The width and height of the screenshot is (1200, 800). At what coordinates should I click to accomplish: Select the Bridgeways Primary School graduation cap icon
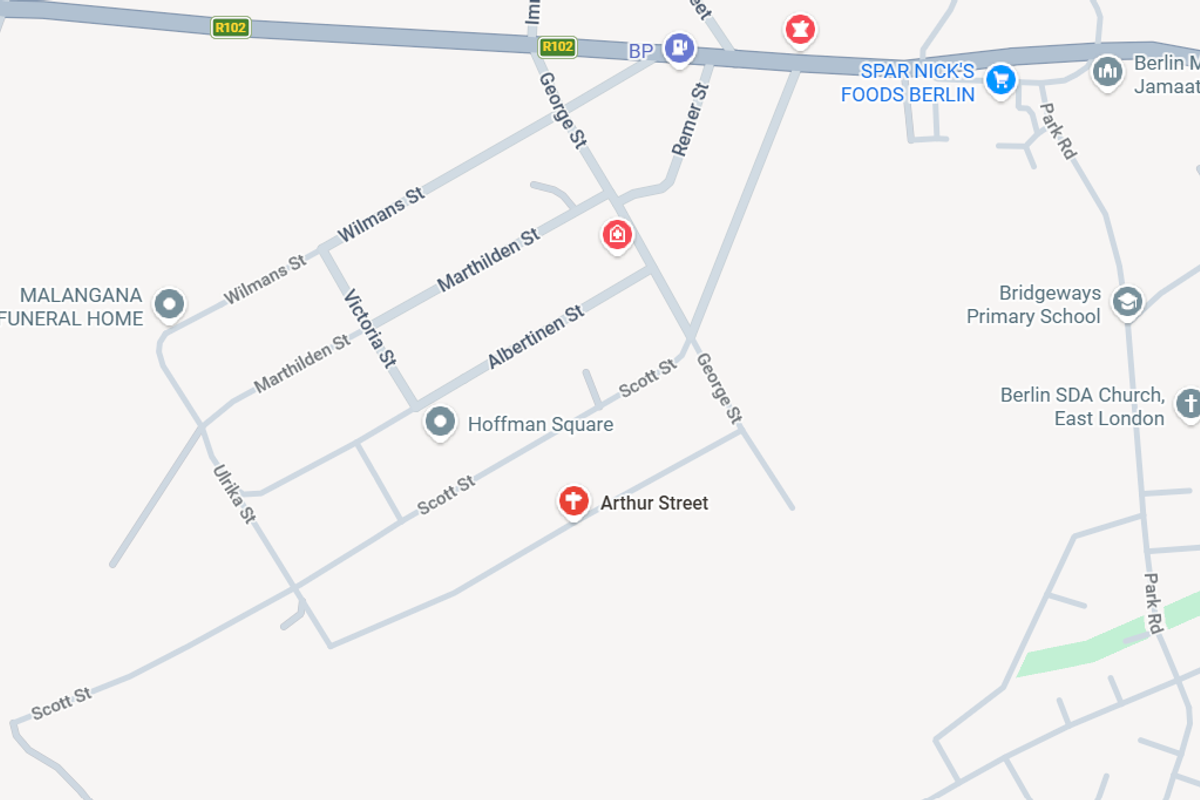(x=1127, y=301)
